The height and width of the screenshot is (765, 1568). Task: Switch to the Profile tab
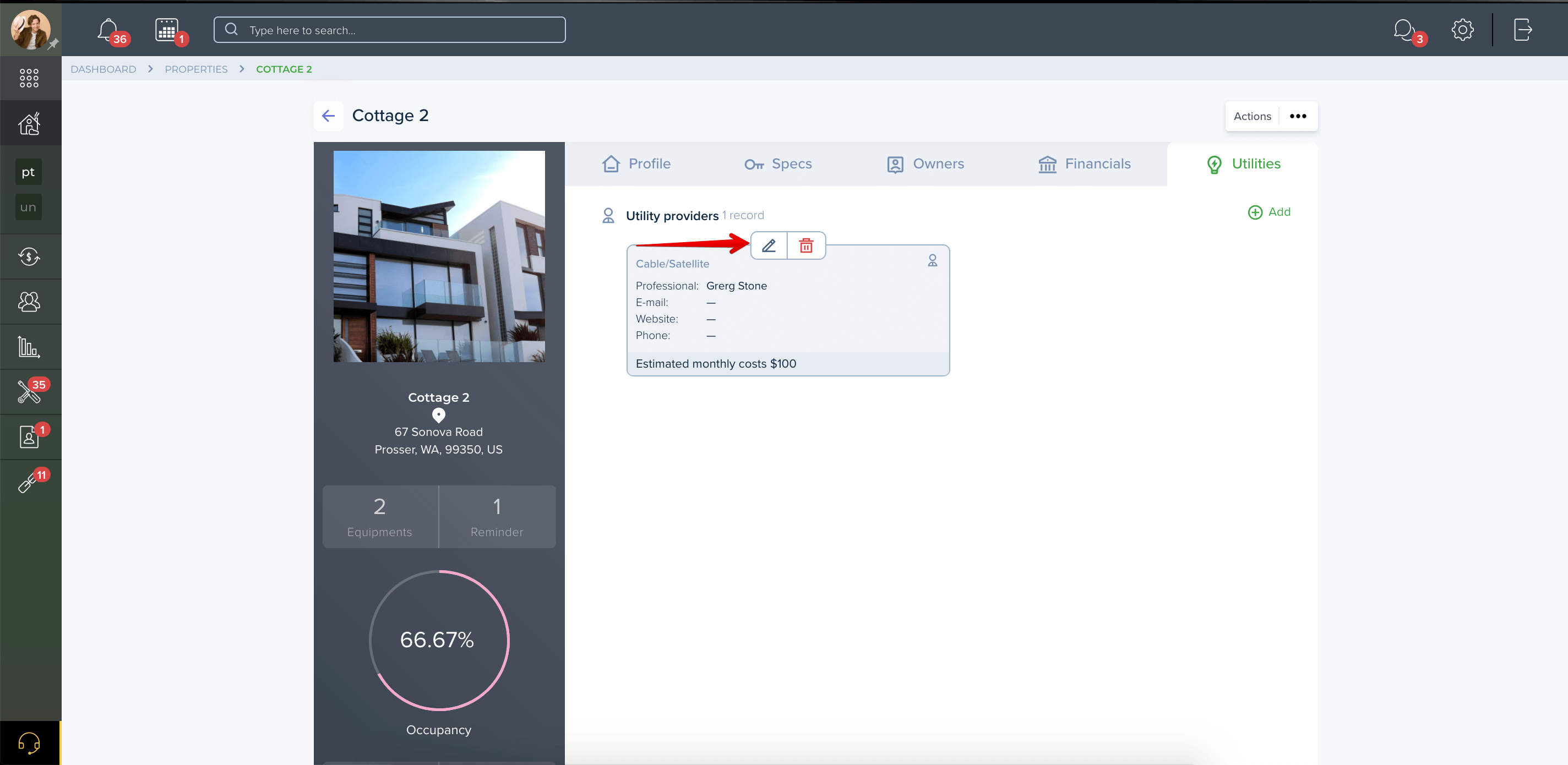(636, 163)
